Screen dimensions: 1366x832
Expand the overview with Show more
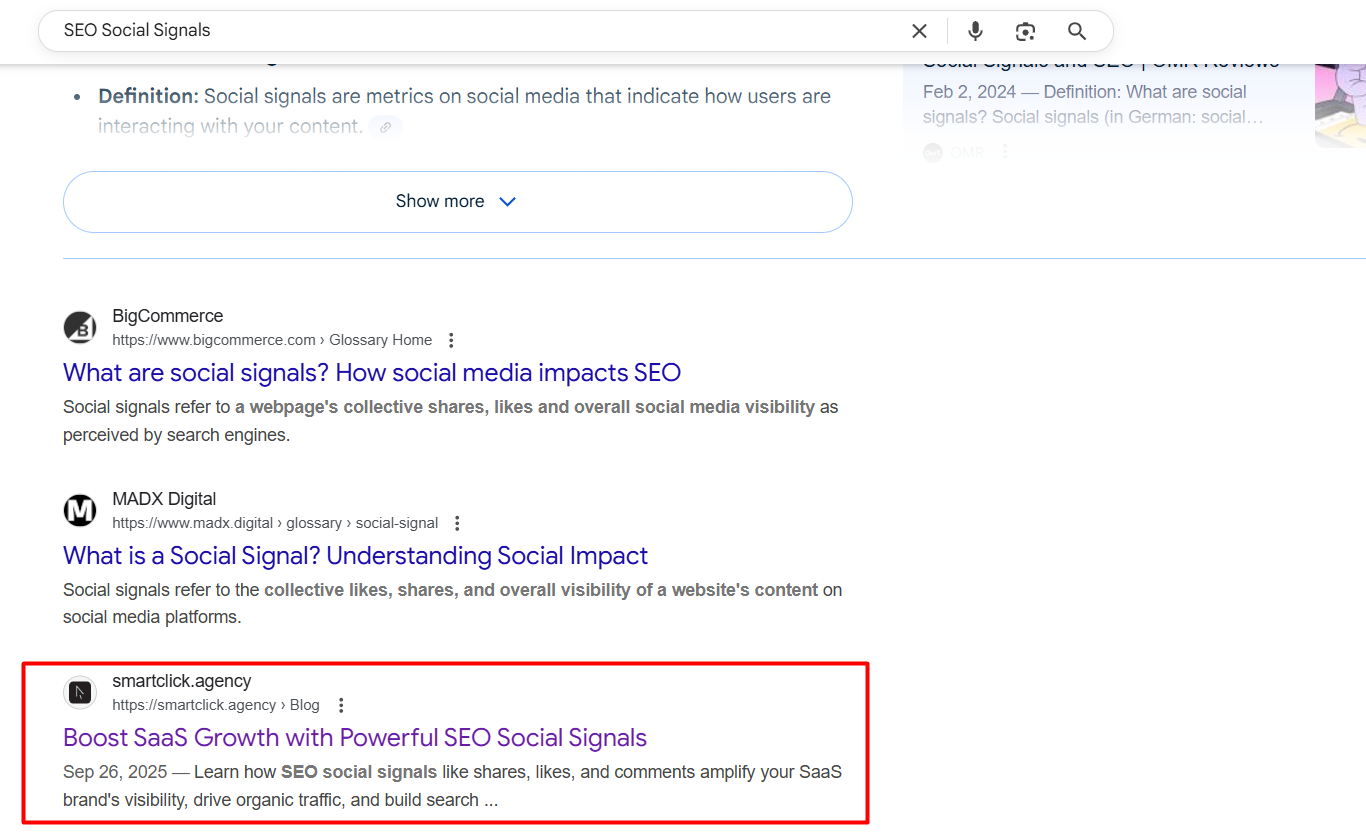point(457,201)
